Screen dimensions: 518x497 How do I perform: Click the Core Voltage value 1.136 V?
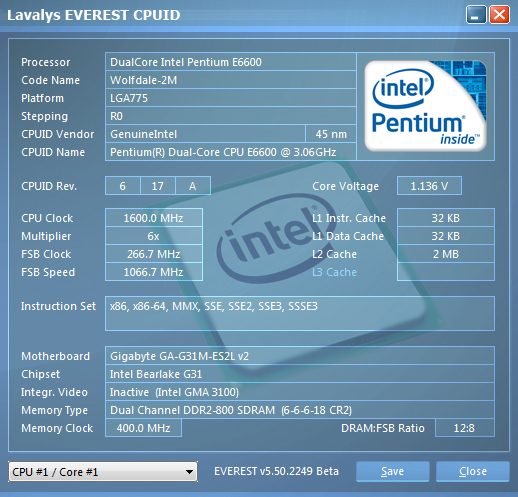(429, 186)
